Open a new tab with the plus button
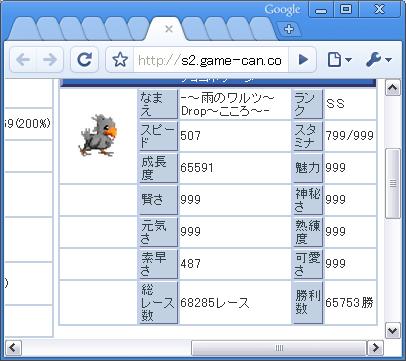This screenshot has width=406, height=361. click(289, 29)
